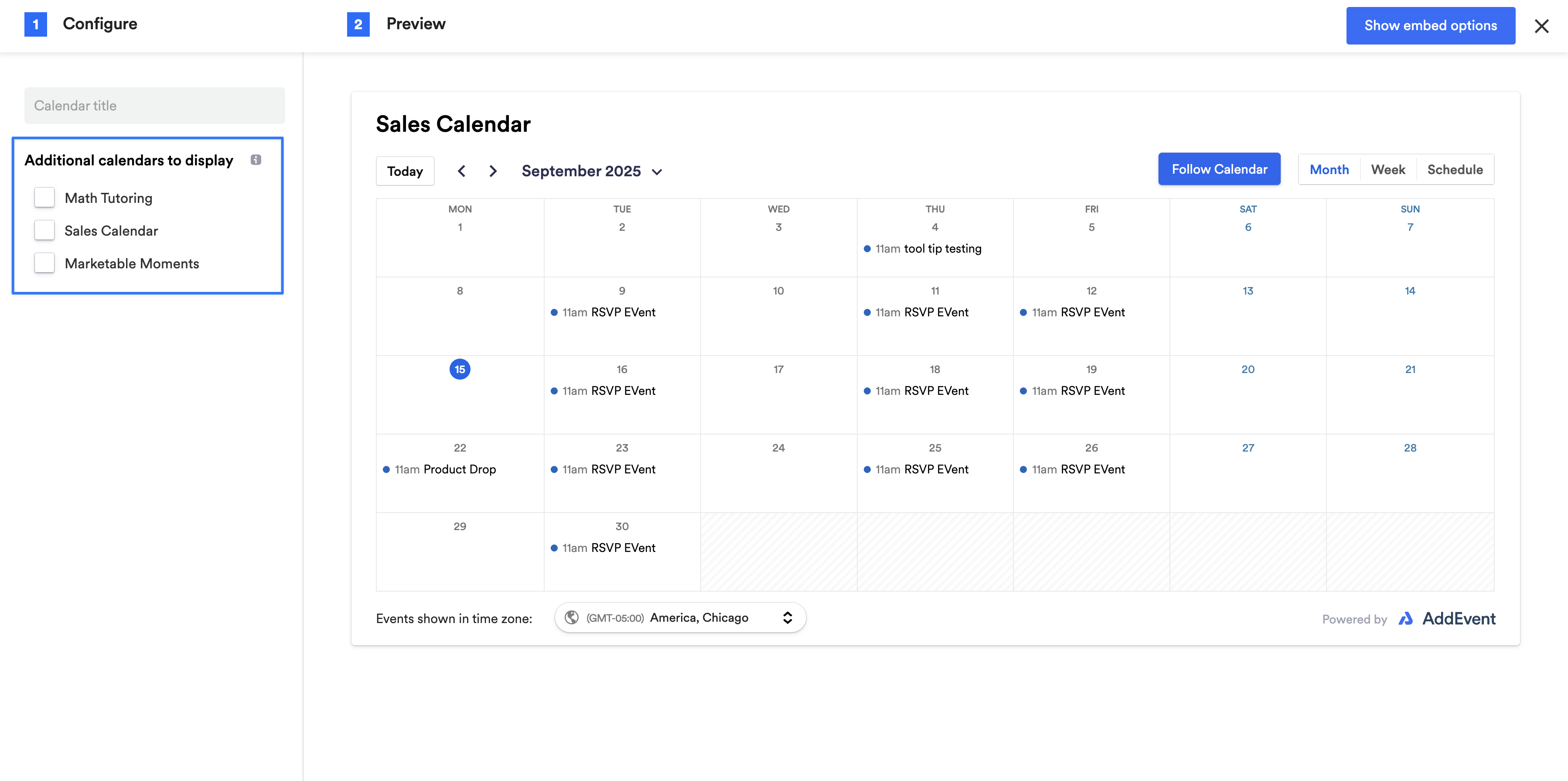Click the step 1 Configure badge
The height and width of the screenshot is (781, 1568).
pos(36,24)
